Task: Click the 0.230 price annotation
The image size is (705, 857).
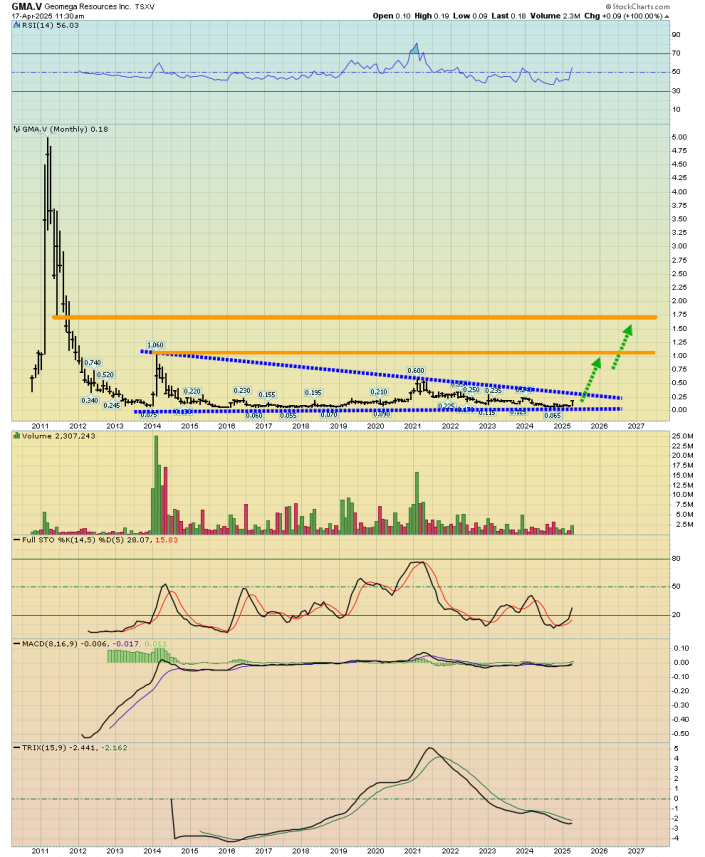Action: (x=242, y=390)
